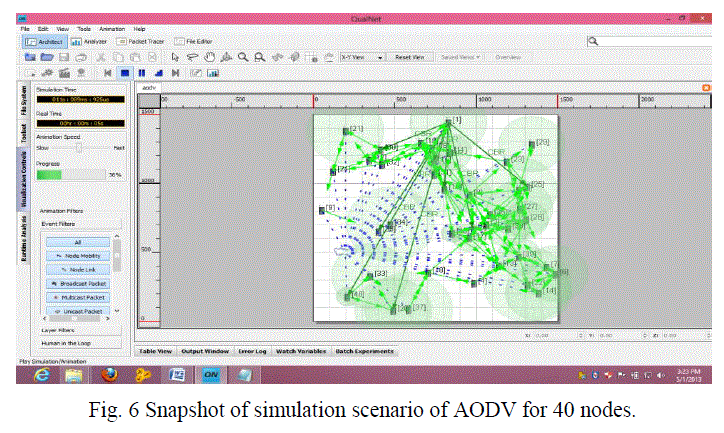
Task: Click the open folder toolbar icon
Action: click(47, 57)
